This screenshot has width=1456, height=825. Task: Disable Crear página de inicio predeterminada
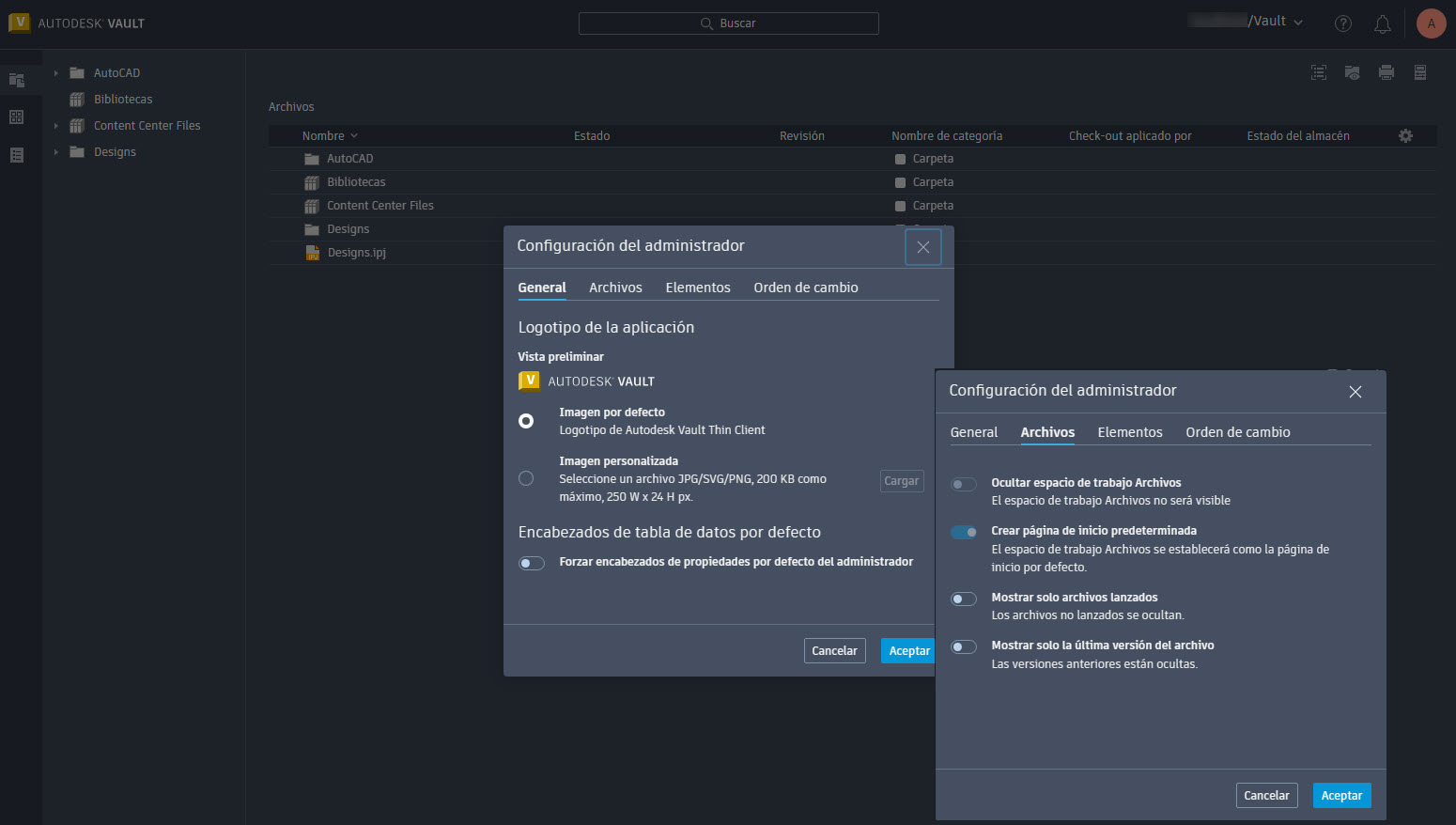(x=964, y=532)
